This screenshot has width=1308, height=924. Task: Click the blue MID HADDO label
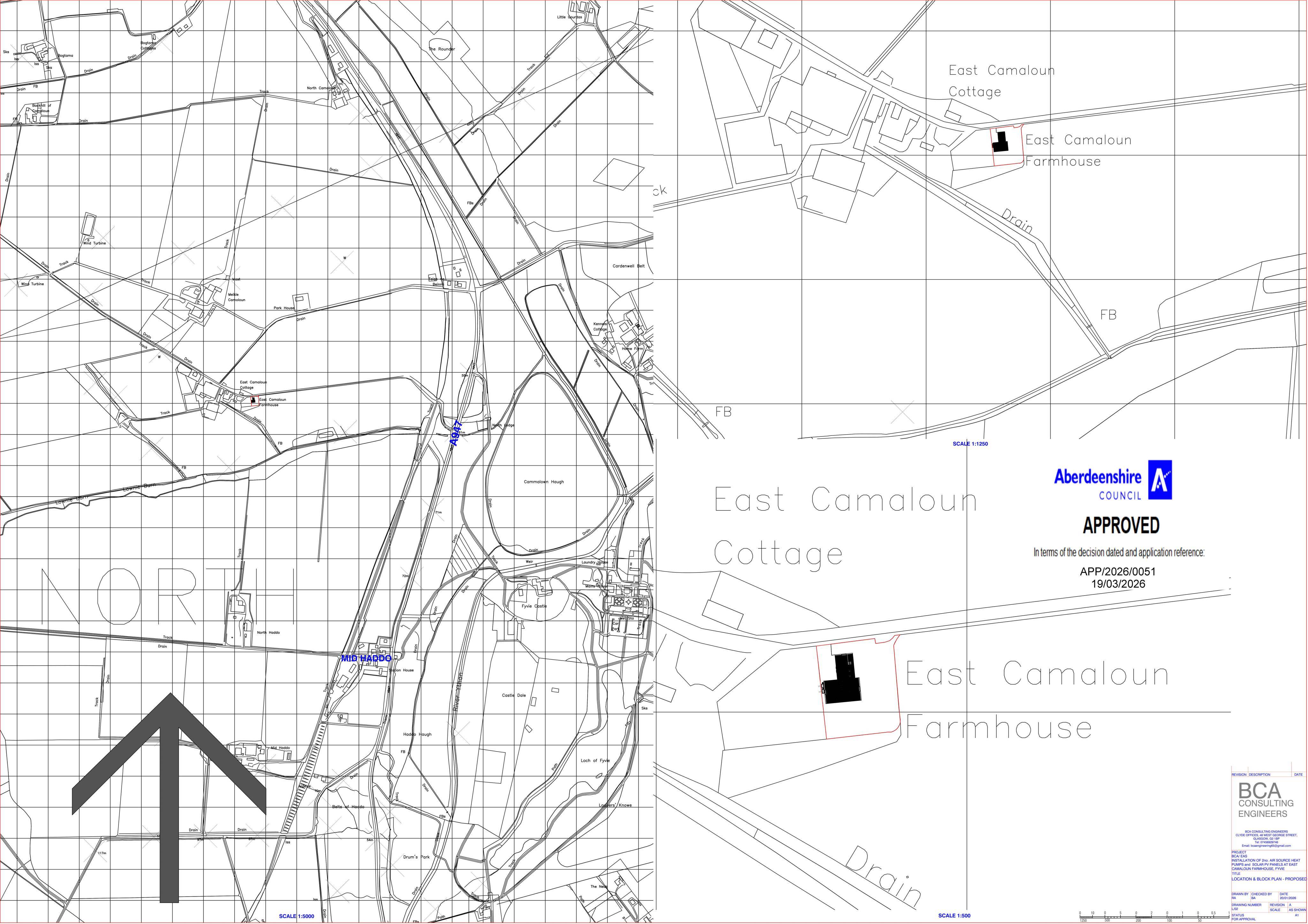click(x=366, y=659)
